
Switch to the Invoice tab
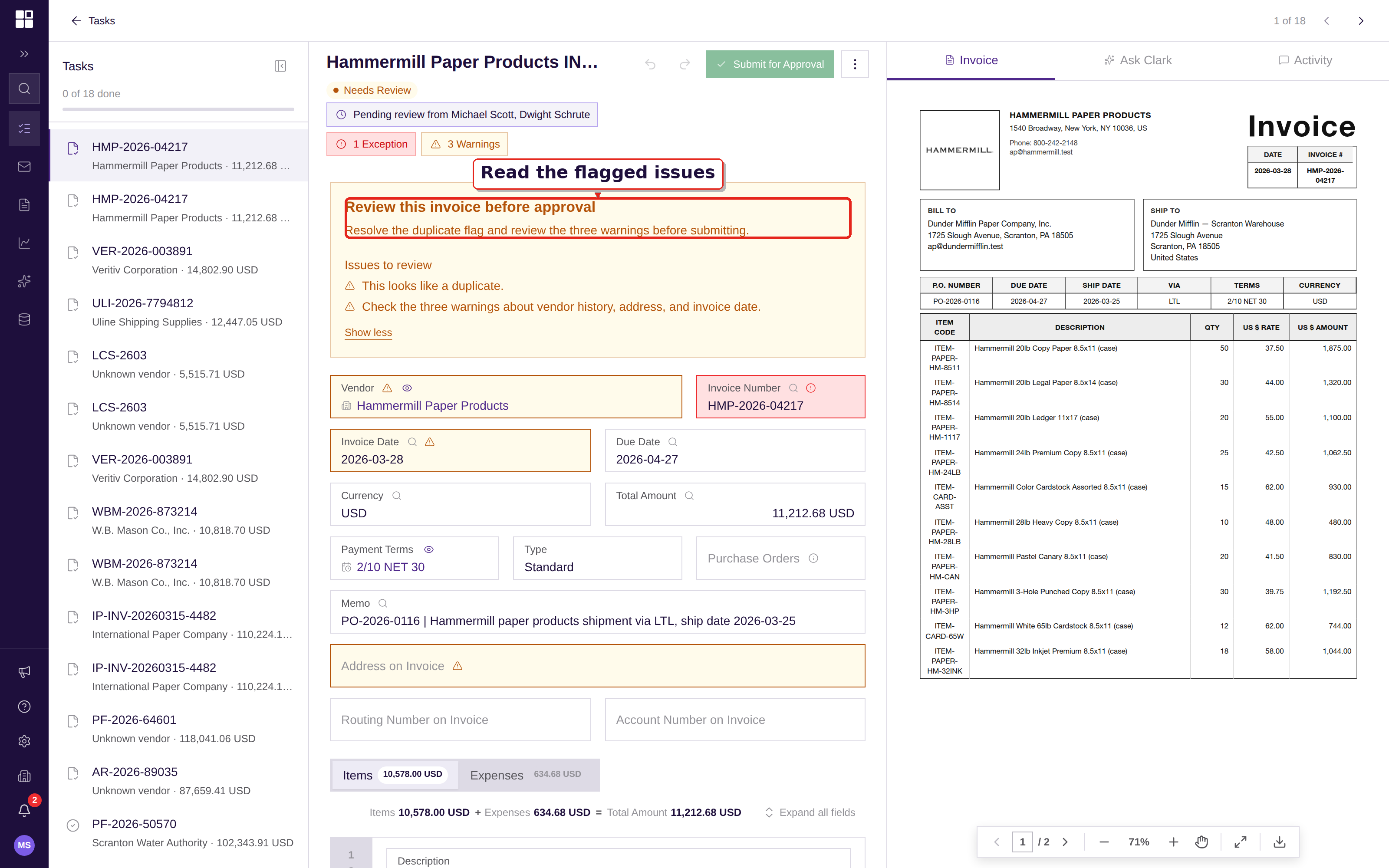pos(971,60)
